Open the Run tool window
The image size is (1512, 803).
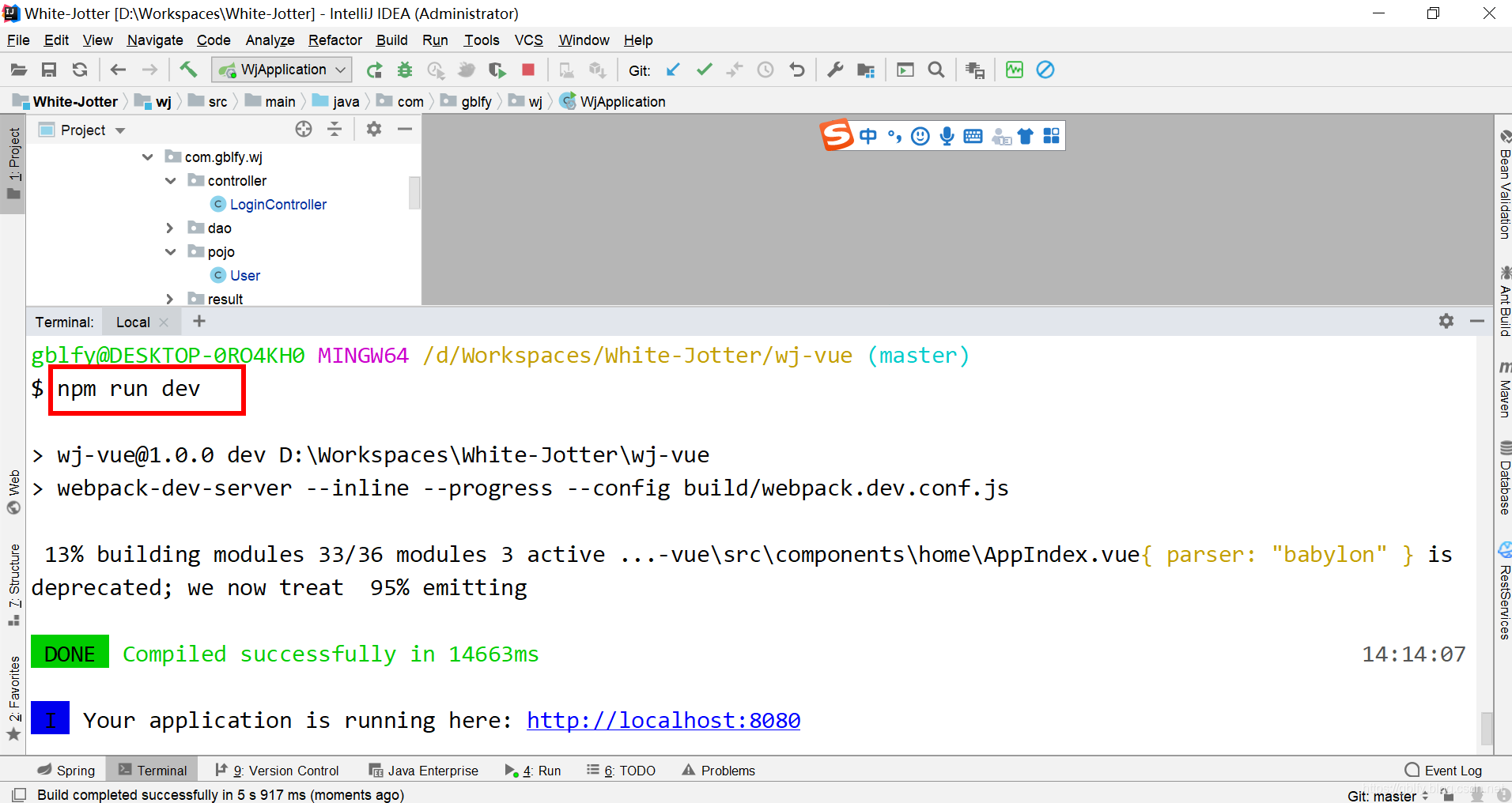(533, 771)
